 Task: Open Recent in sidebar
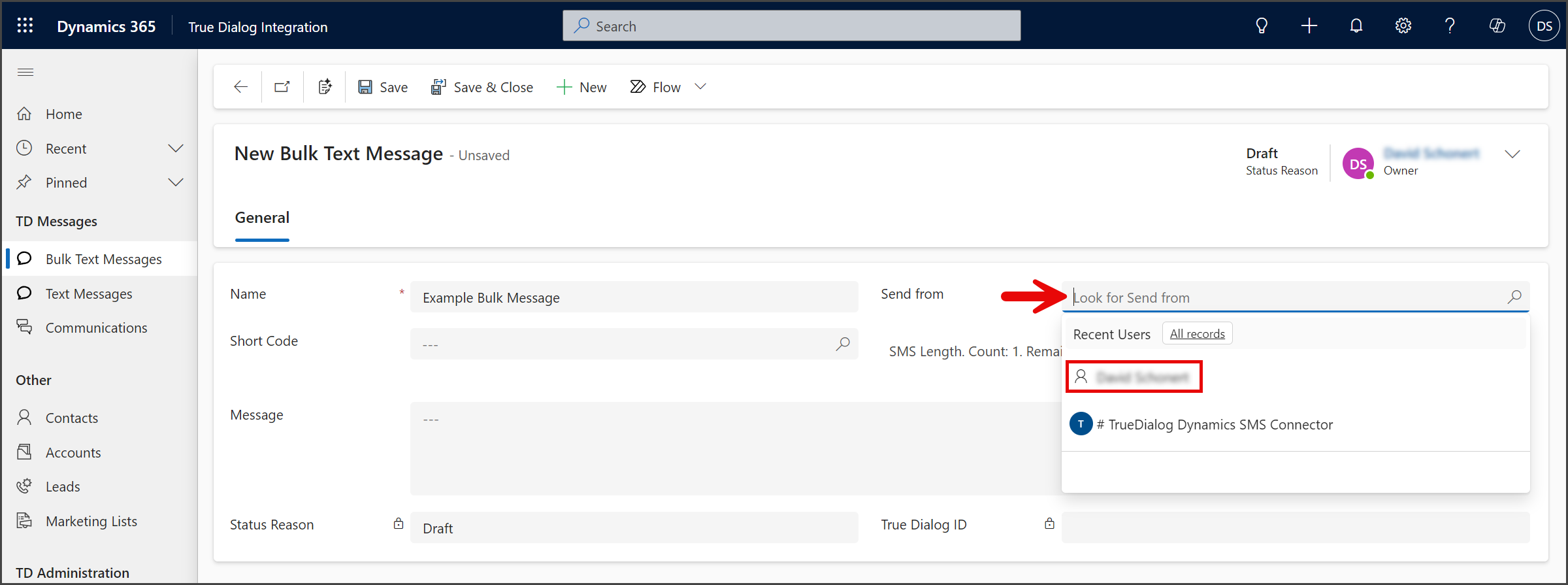click(x=66, y=148)
